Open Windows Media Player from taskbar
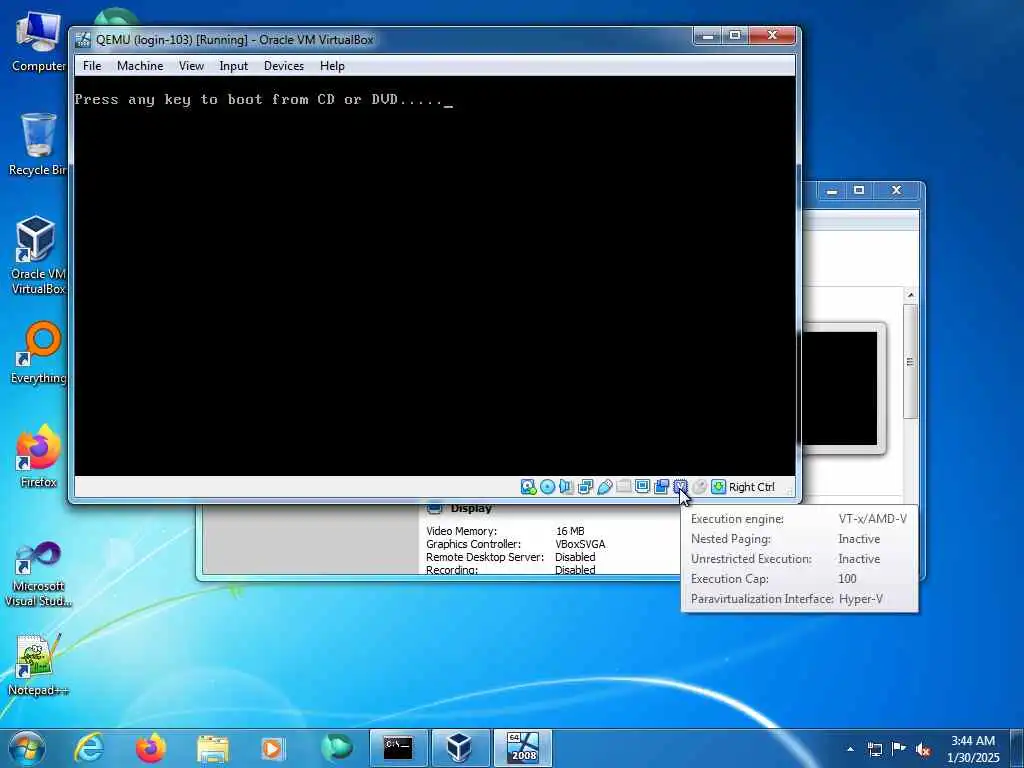 273,748
